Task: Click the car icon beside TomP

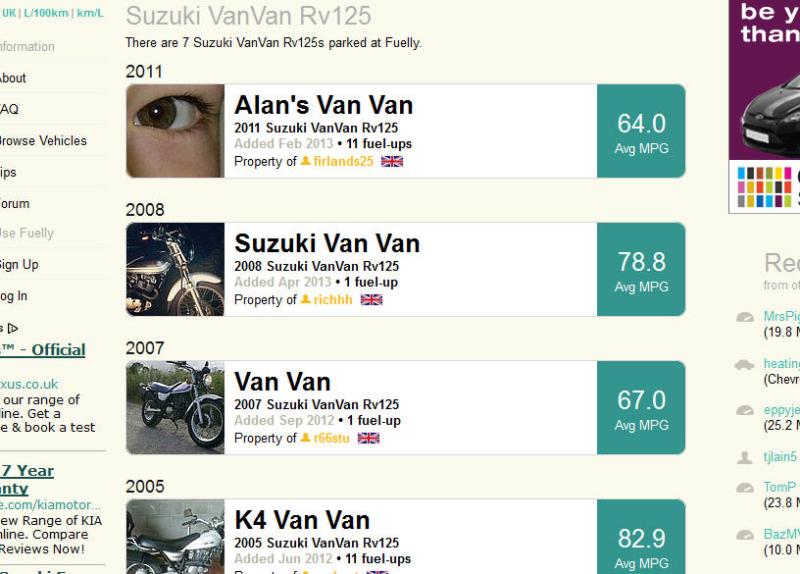Action: click(744, 488)
